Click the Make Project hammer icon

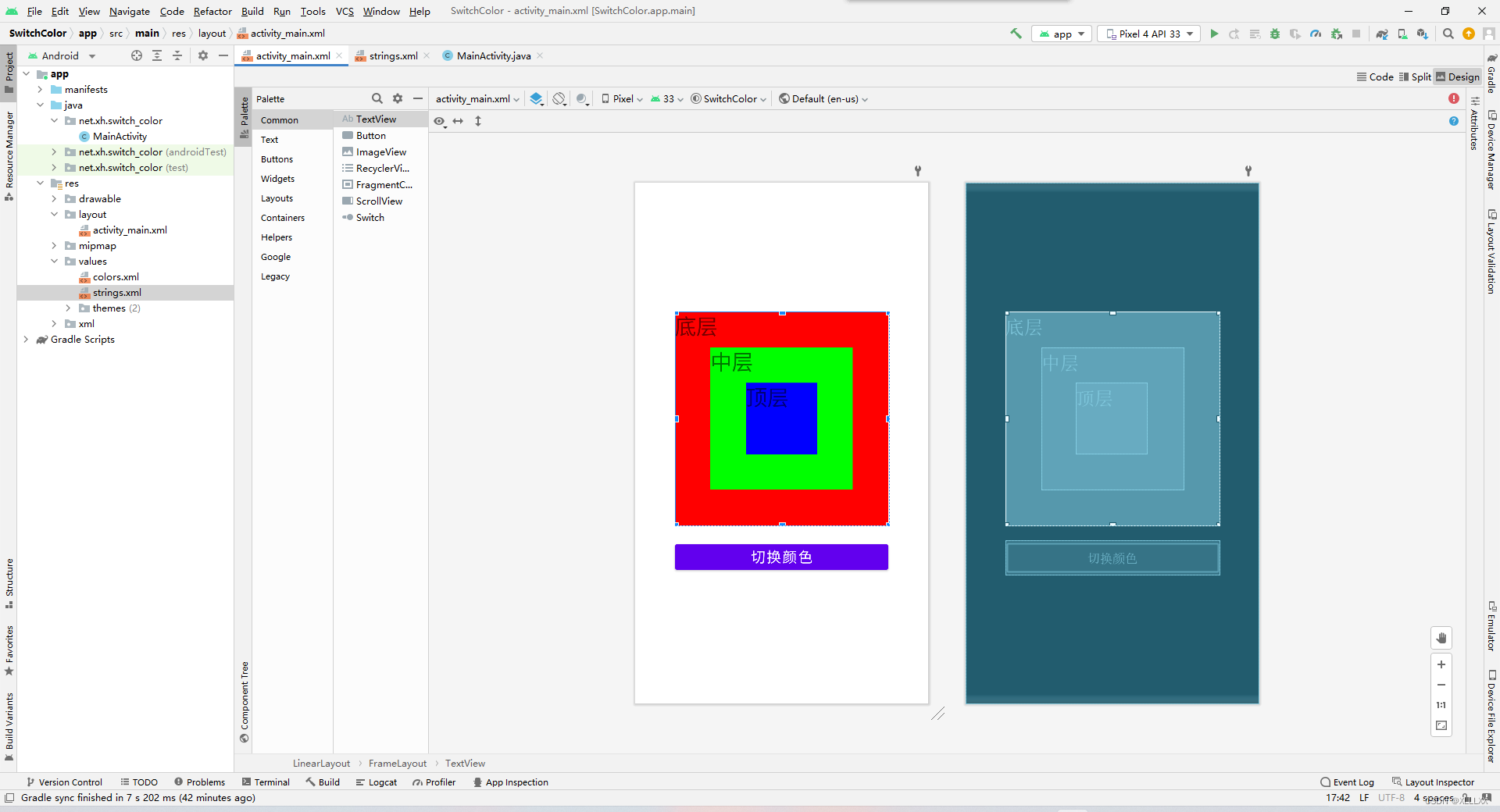point(1016,34)
